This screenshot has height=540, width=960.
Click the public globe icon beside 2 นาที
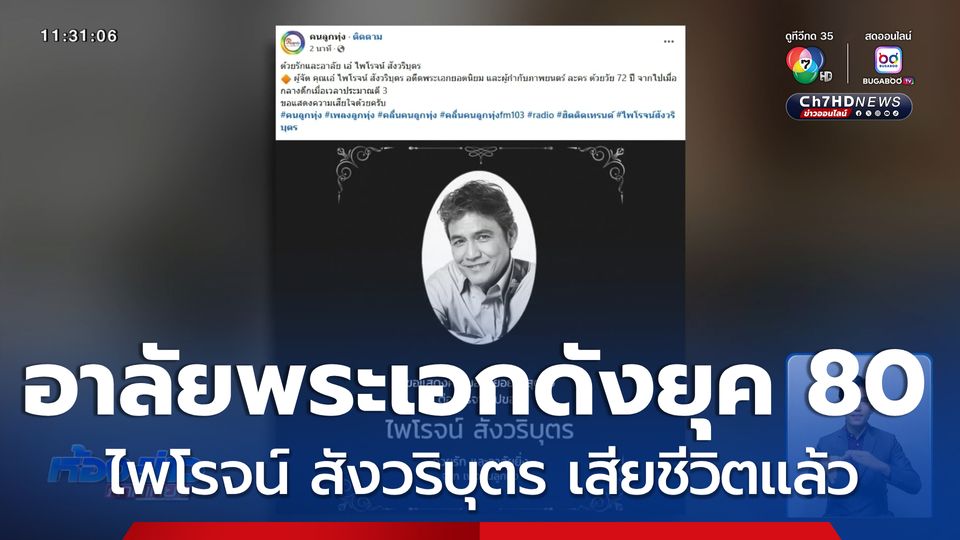[x=341, y=48]
